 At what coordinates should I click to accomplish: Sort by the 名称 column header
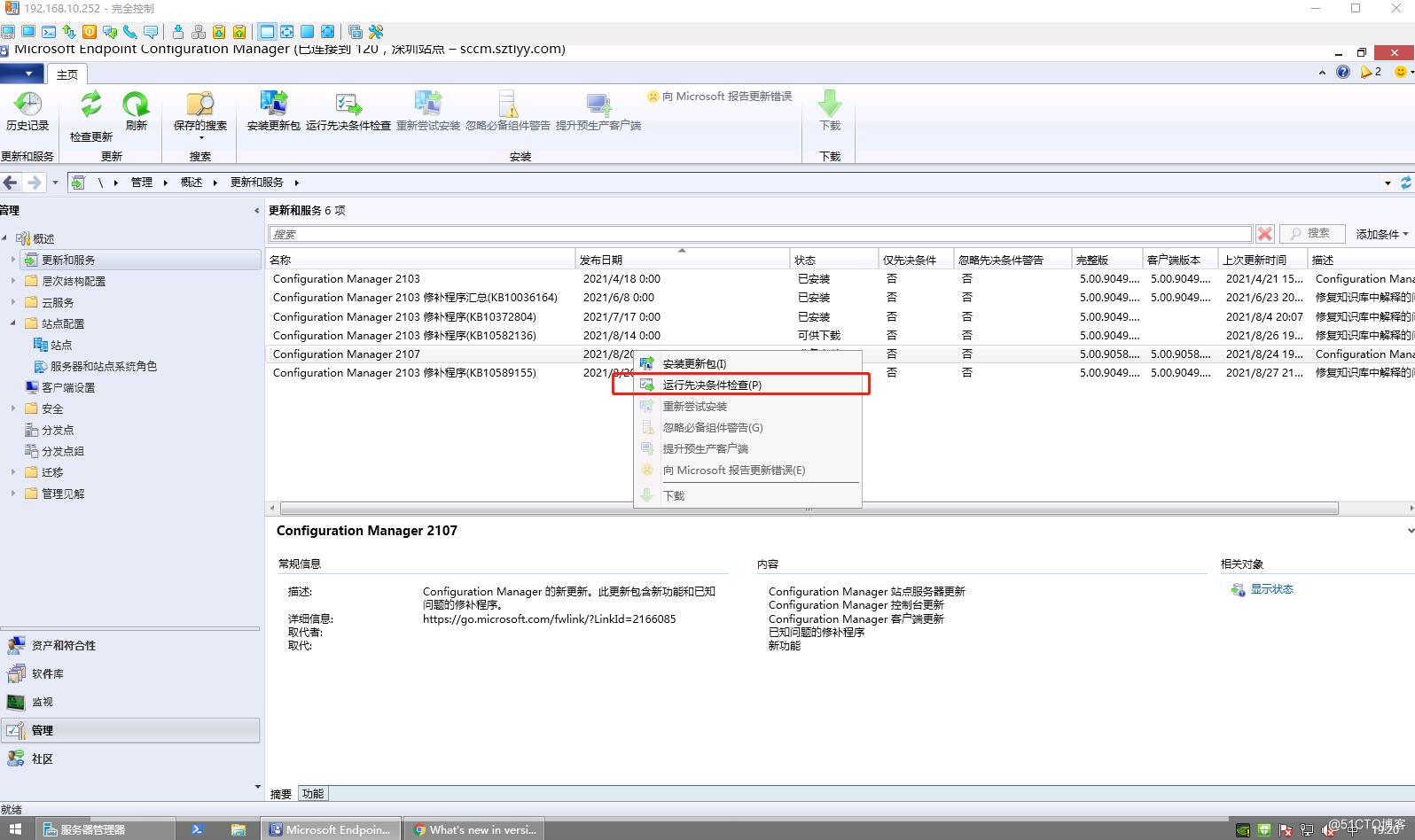tap(421, 260)
